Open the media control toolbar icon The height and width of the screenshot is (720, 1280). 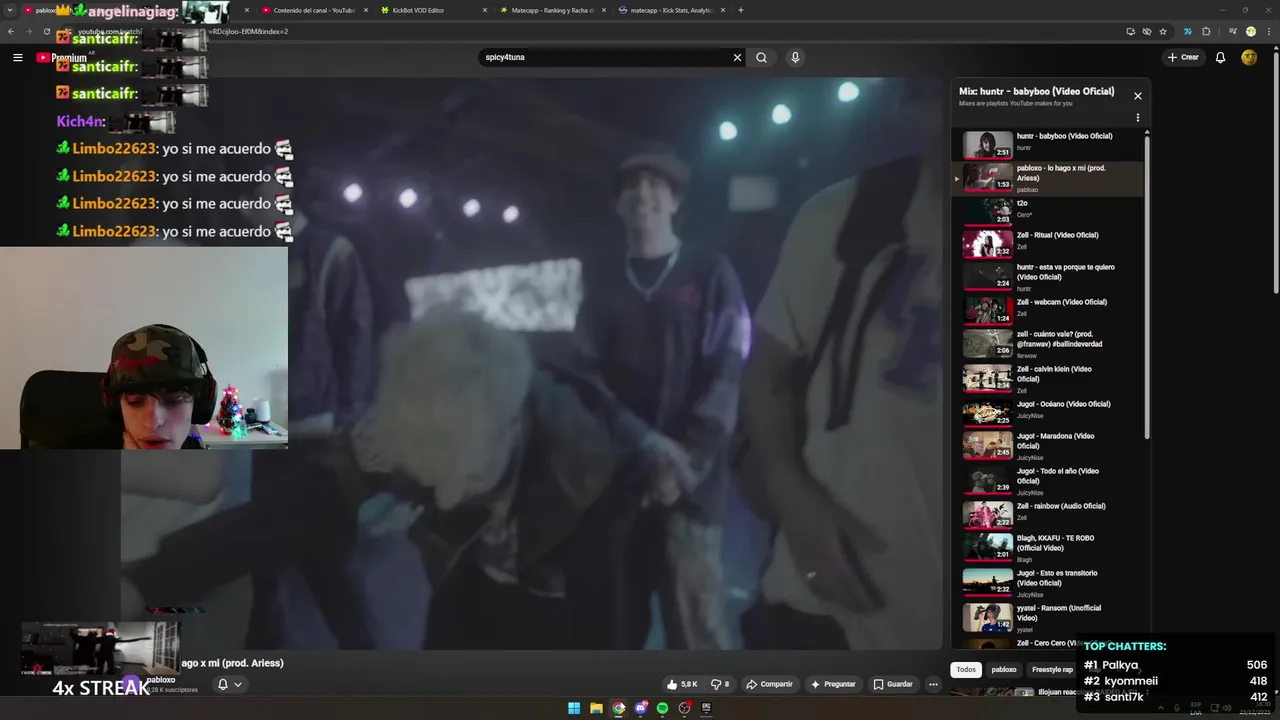1233,31
